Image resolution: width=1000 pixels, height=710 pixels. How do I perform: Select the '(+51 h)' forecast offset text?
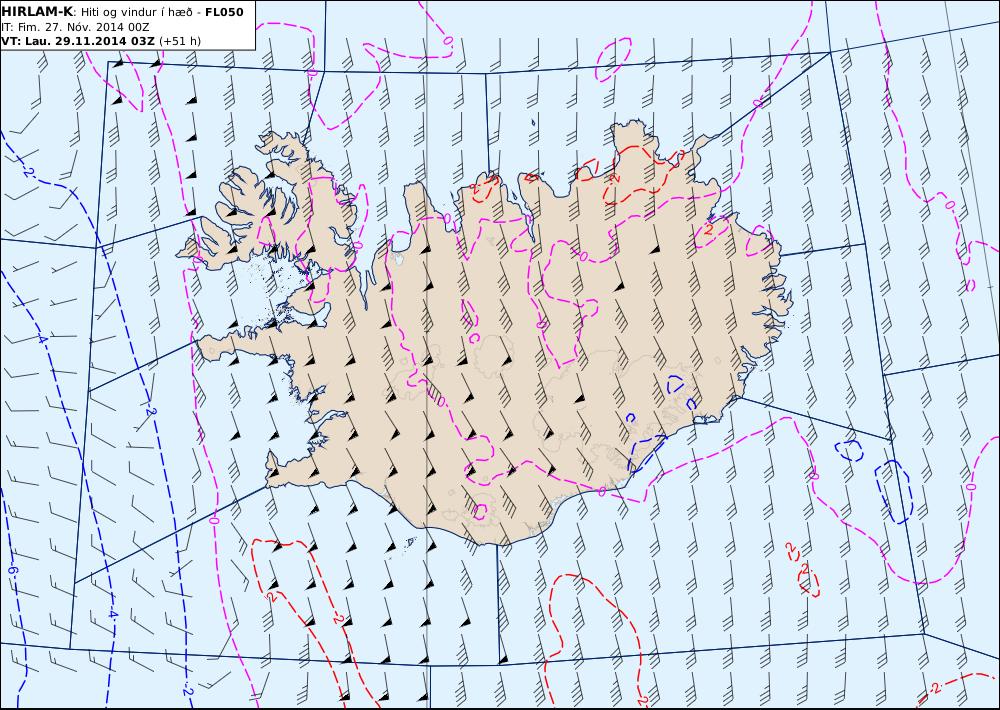180,41
